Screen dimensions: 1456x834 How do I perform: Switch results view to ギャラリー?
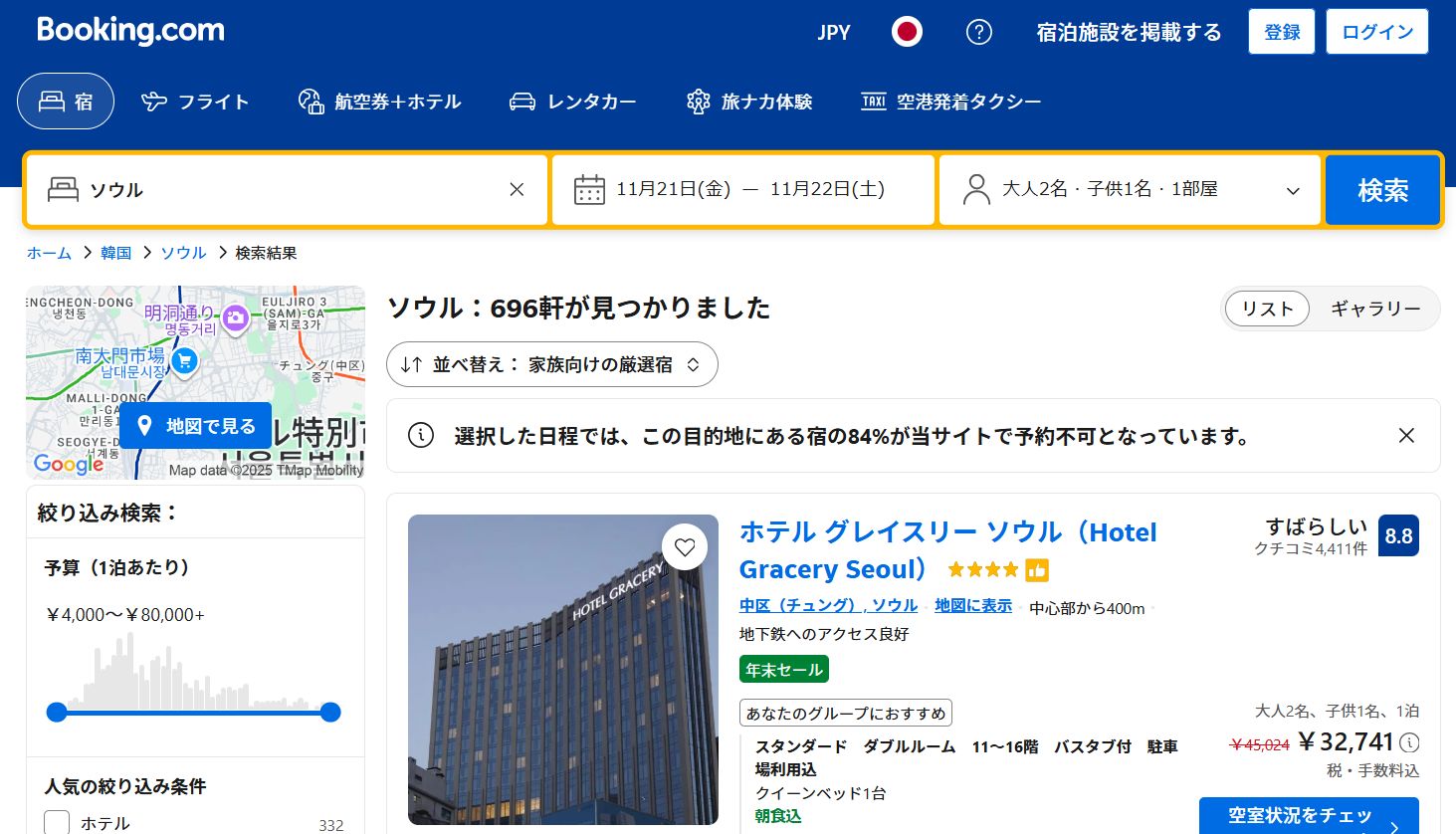click(1375, 309)
